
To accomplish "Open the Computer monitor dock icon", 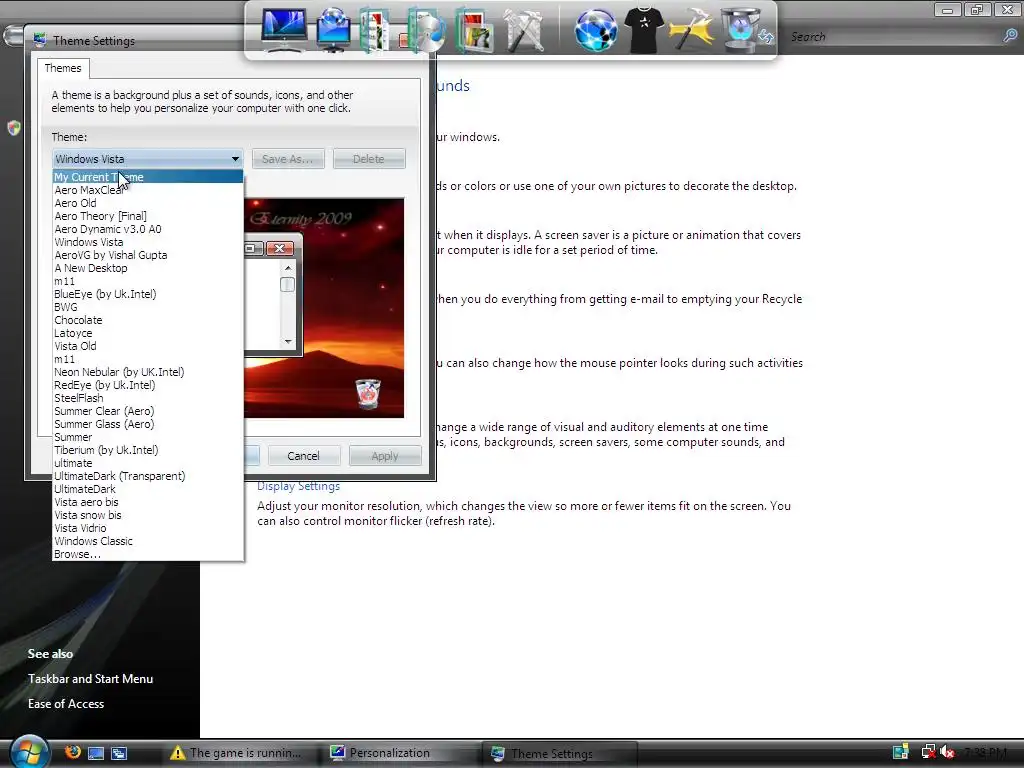I will (x=283, y=29).
